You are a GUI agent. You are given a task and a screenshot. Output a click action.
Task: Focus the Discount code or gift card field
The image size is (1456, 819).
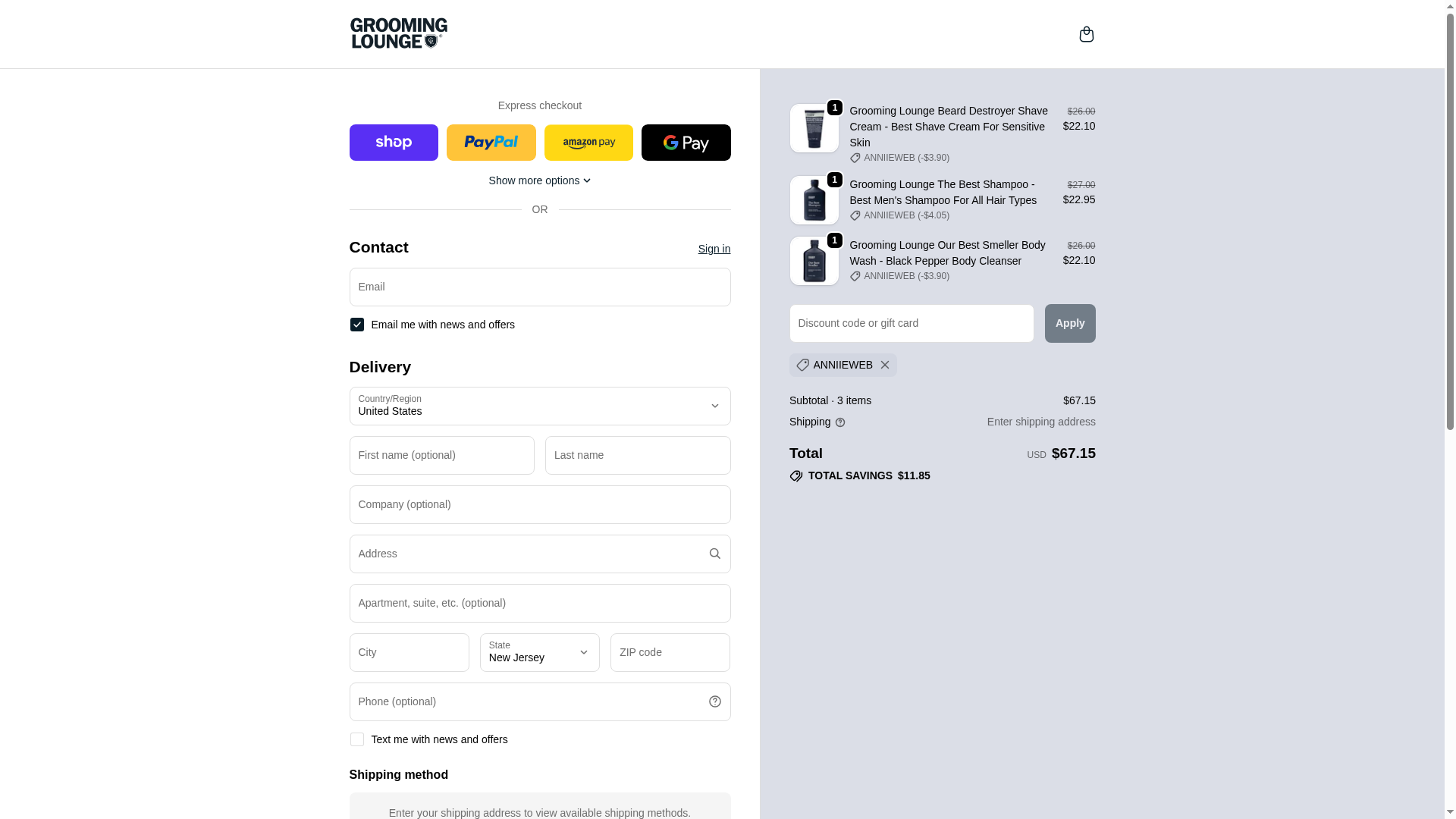[x=911, y=323]
